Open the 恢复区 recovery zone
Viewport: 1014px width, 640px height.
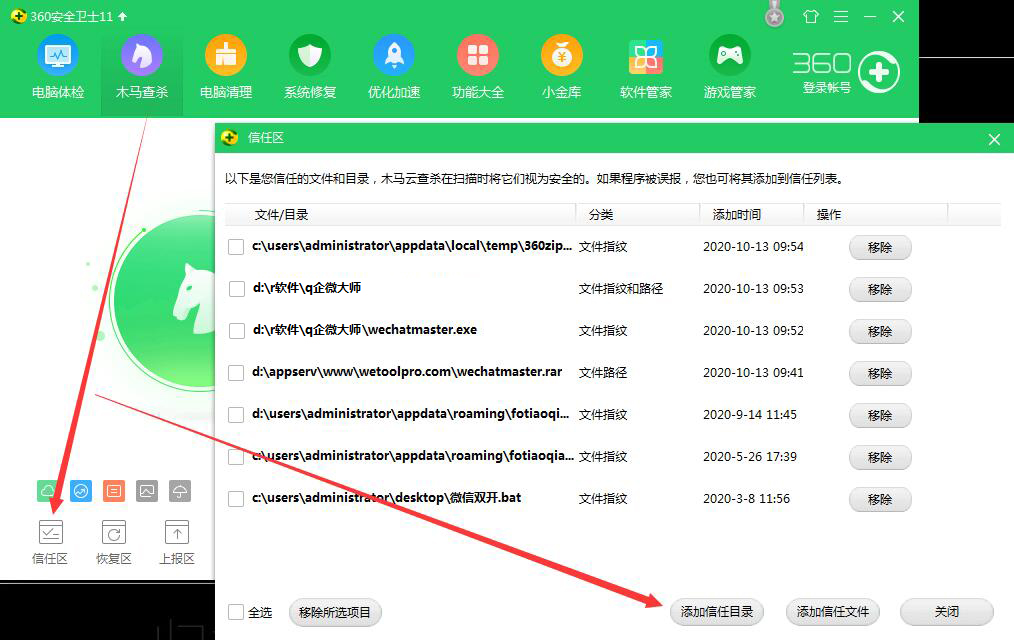114,542
